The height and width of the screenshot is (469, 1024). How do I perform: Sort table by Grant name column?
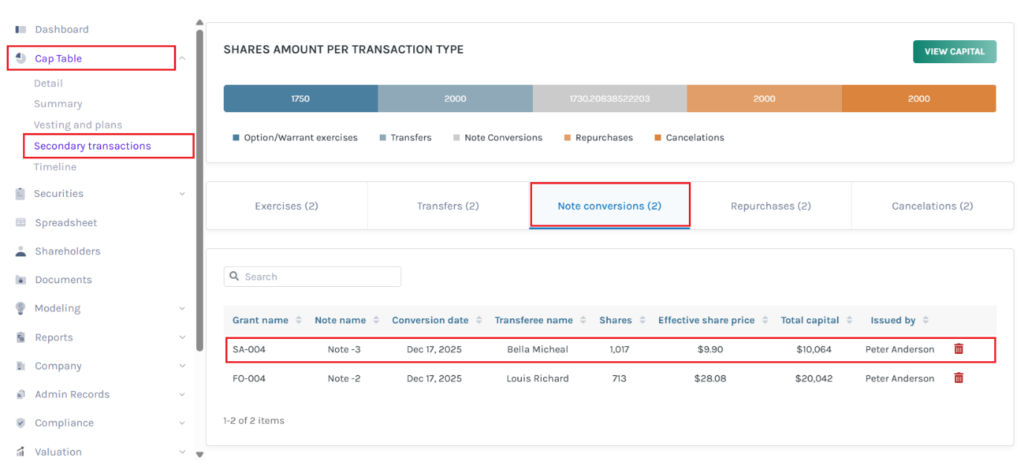(x=298, y=320)
